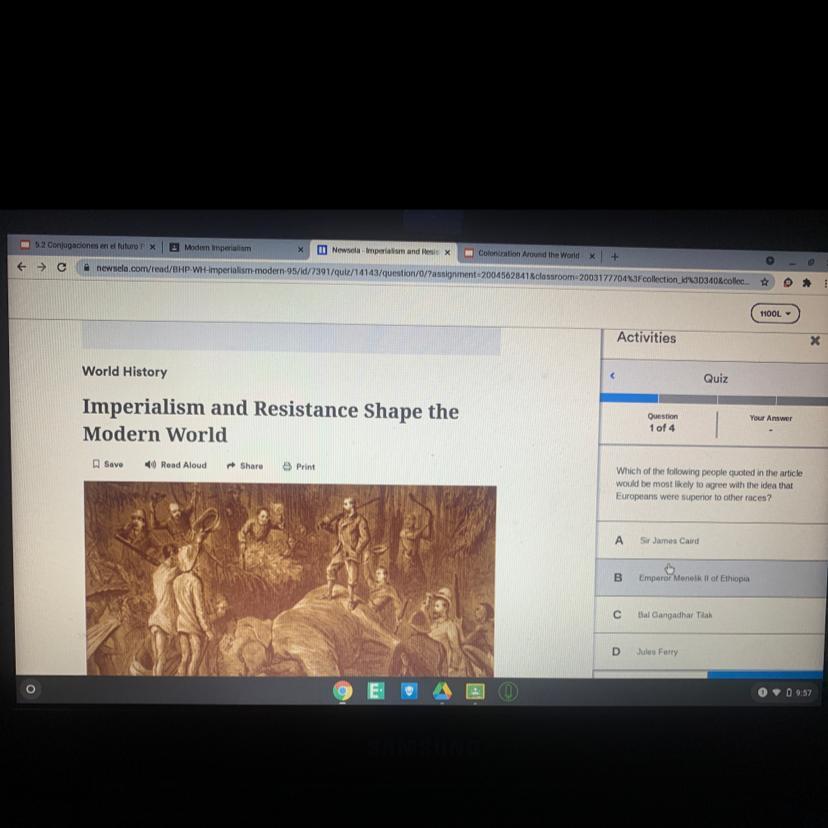Click the site lock icon in address bar
The width and height of the screenshot is (828, 828).
pyautogui.click(x=87, y=267)
